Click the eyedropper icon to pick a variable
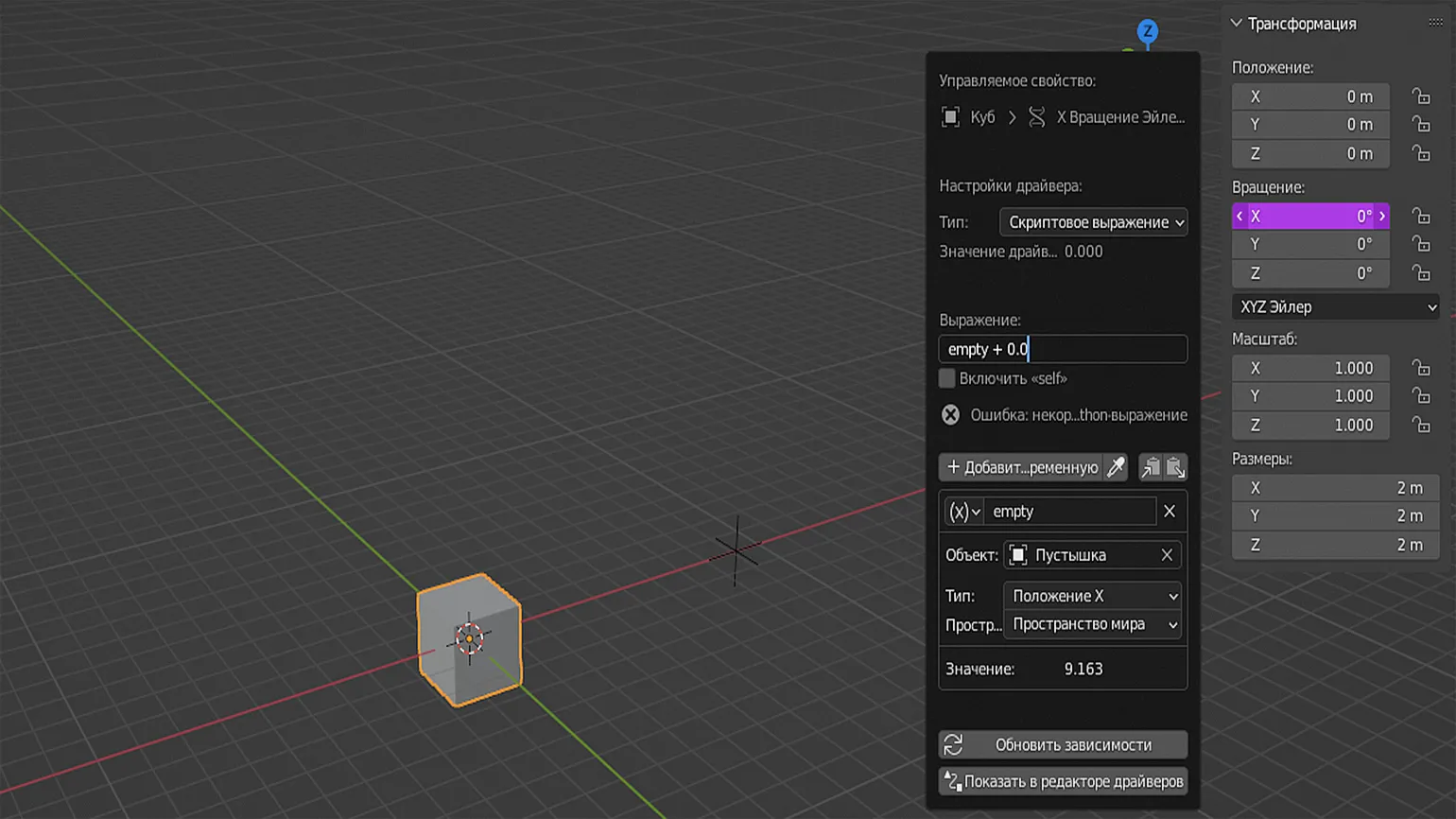 (1116, 467)
